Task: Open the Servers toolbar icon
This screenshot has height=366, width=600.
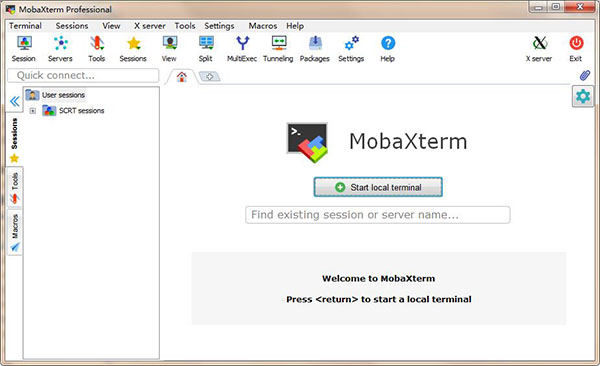Action: (60, 49)
